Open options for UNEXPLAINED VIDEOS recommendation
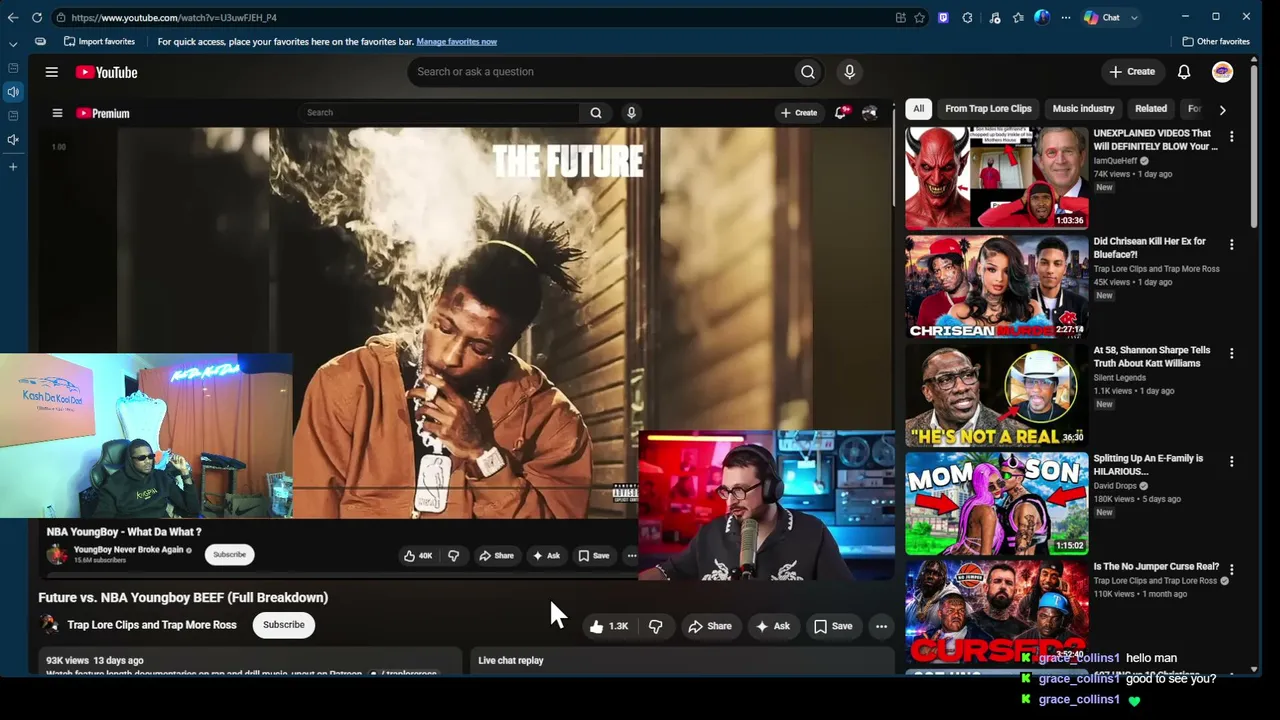Image resolution: width=1280 pixels, height=720 pixels. click(x=1231, y=136)
